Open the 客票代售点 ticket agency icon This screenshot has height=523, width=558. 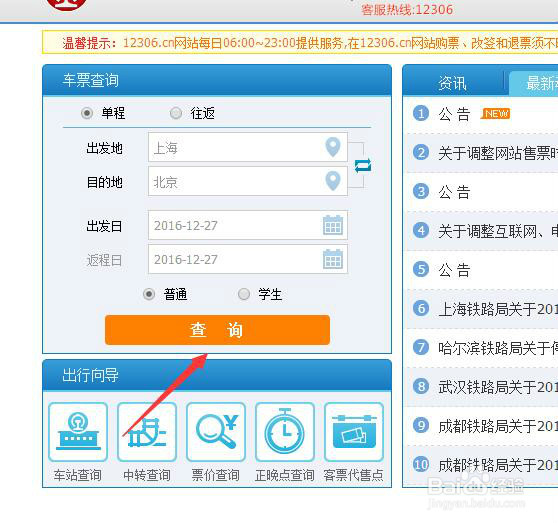click(x=354, y=432)
